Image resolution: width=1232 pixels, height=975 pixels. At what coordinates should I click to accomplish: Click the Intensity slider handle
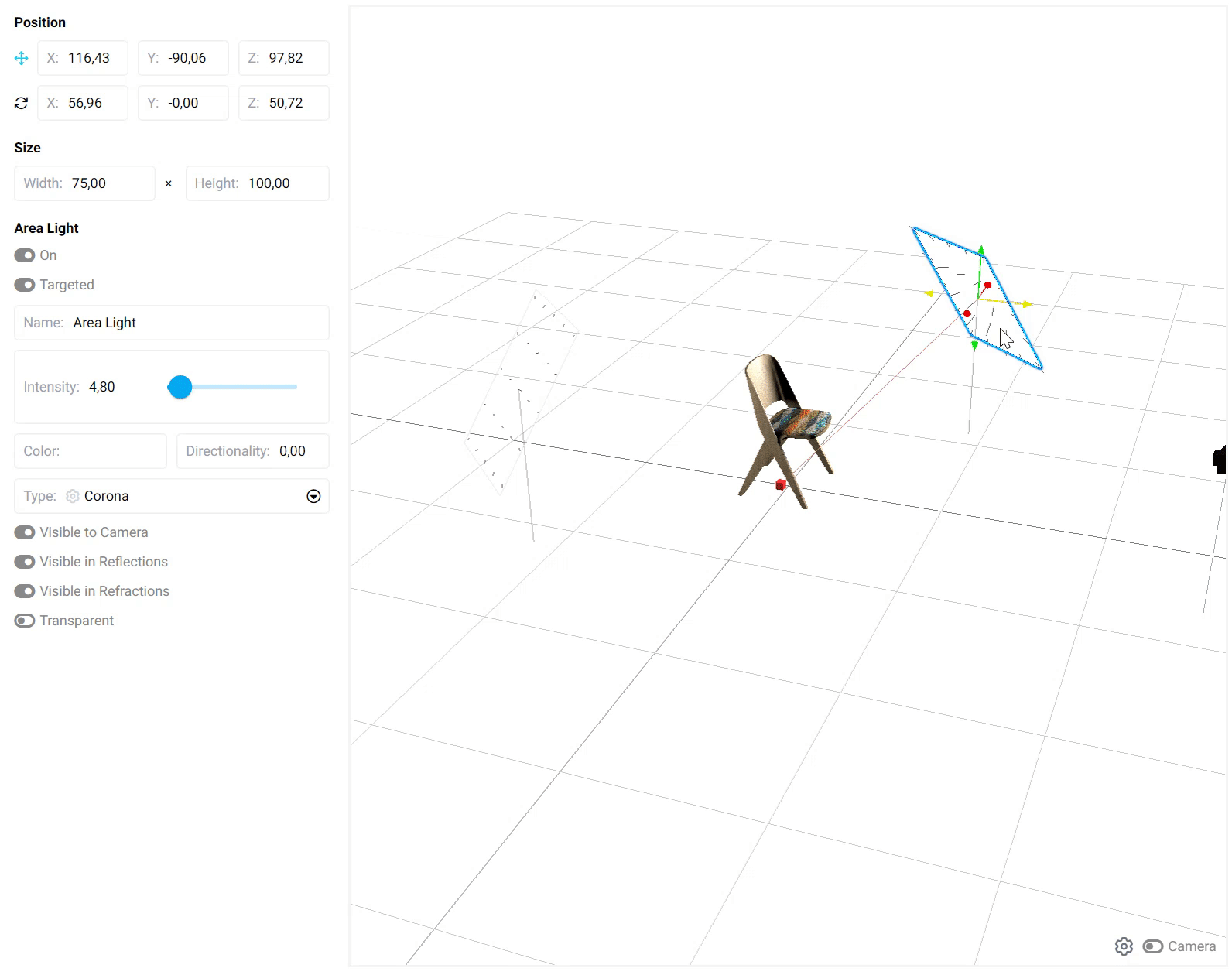click(180, 387)
